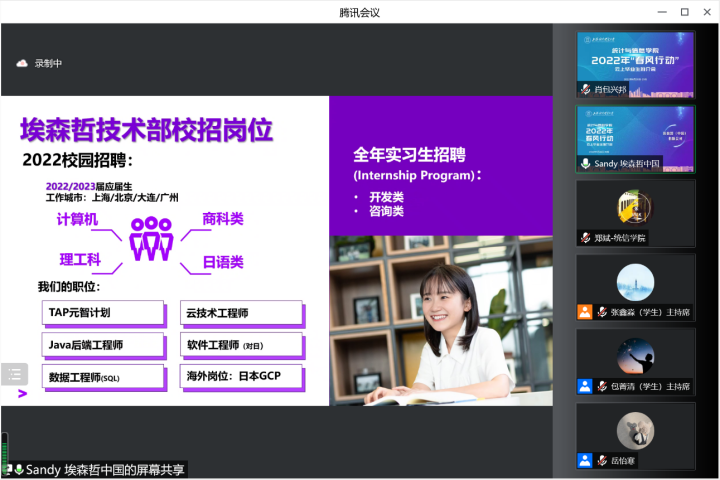
Task: Click the active microphone icon on Sandy's tile
Action: point(585,163)
